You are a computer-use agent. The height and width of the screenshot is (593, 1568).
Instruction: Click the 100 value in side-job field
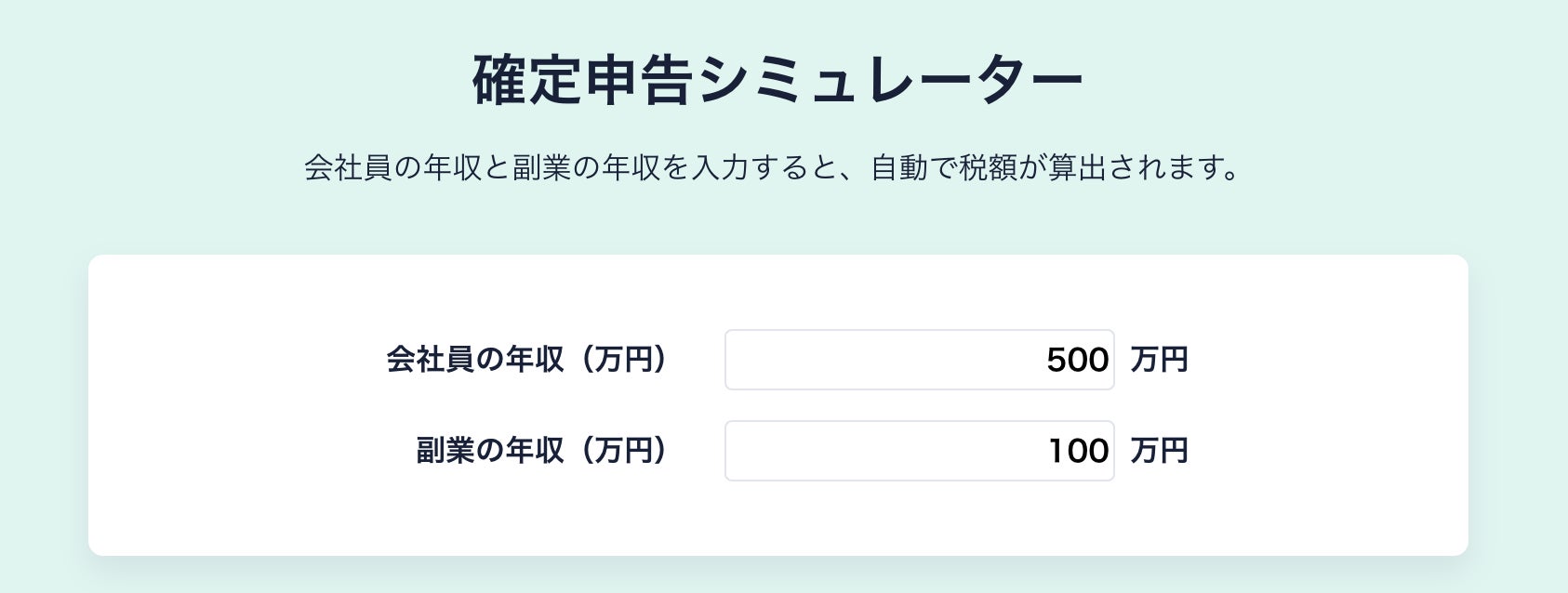tap(1078, 451)
